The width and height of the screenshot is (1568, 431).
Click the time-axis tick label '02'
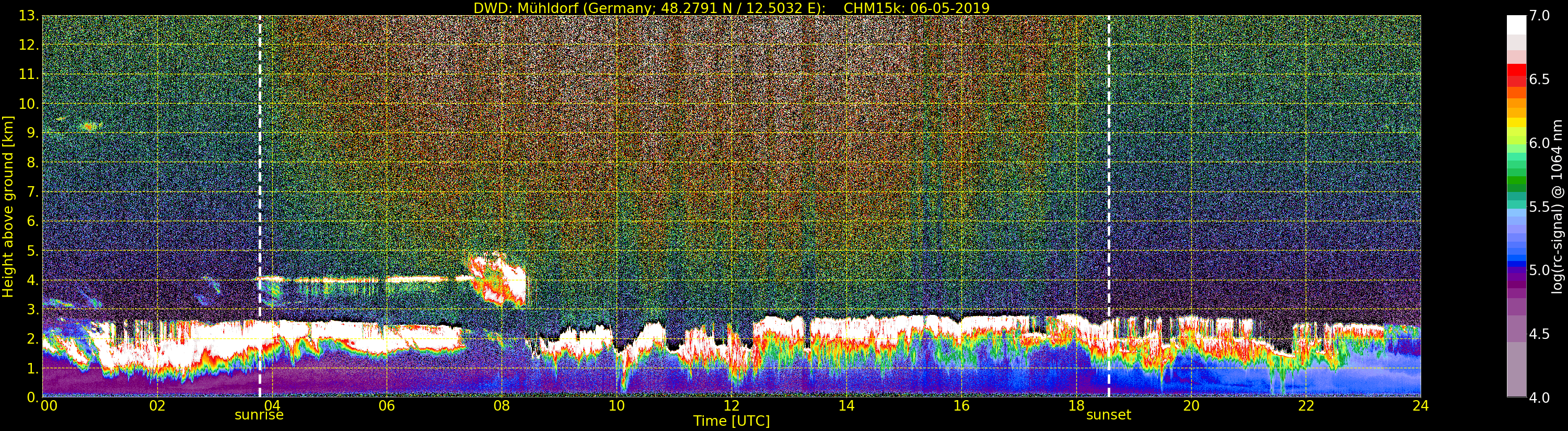pos(157,406)
